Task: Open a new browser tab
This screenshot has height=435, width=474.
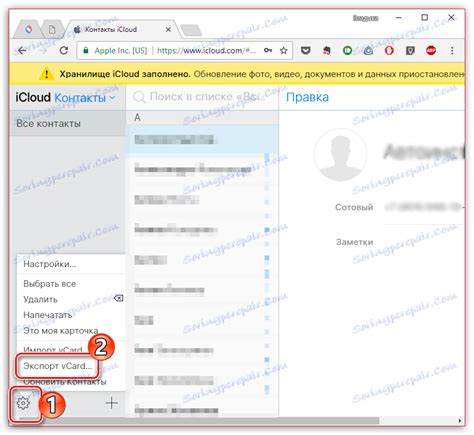Action: (x=191, y=30)
